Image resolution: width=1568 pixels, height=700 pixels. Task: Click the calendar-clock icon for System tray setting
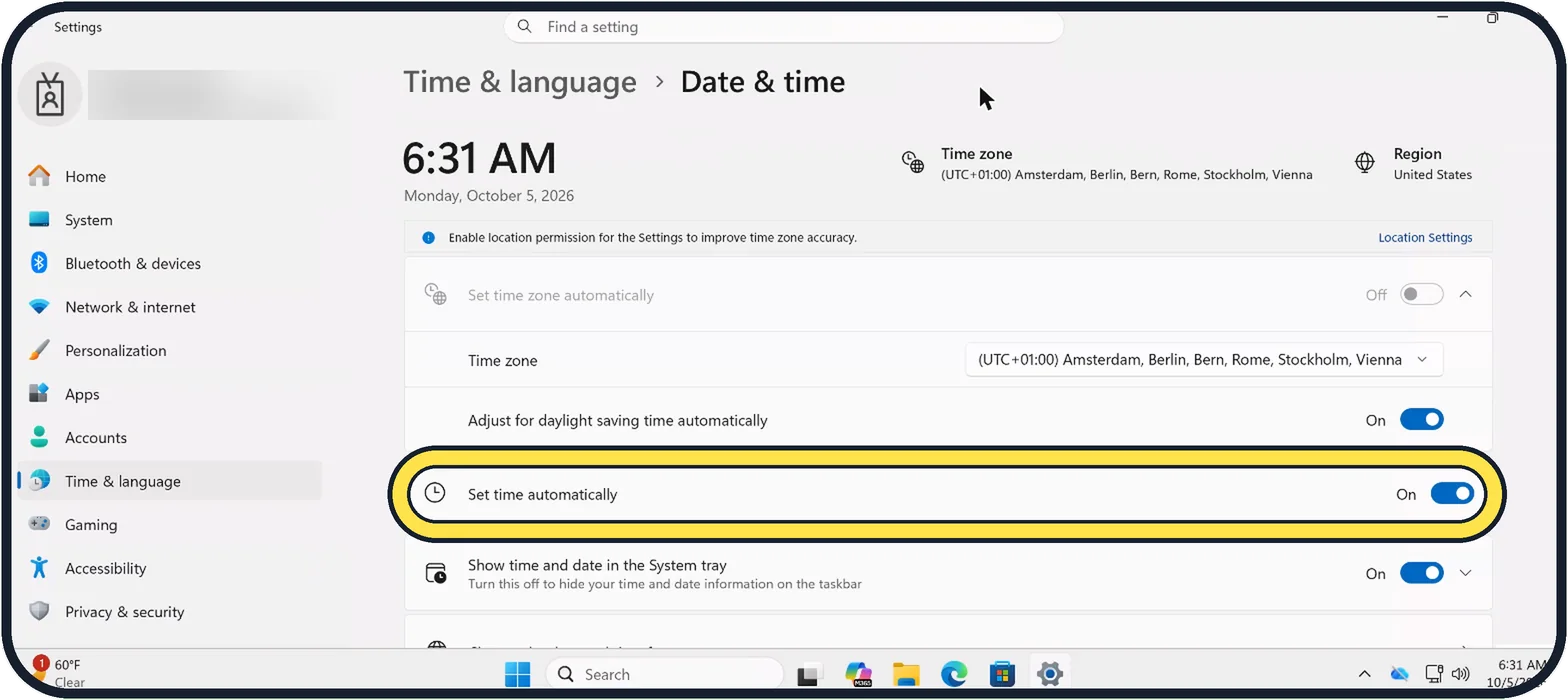436,574
